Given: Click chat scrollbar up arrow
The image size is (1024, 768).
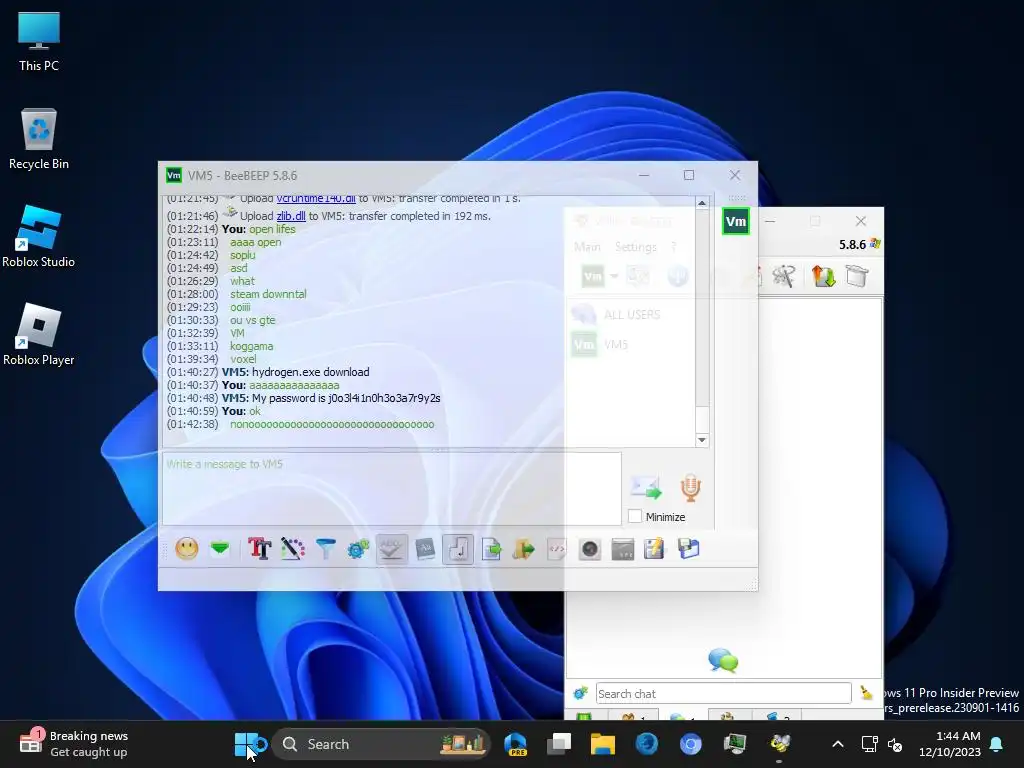Looking at the screenshot, I should tap(702, 203).
